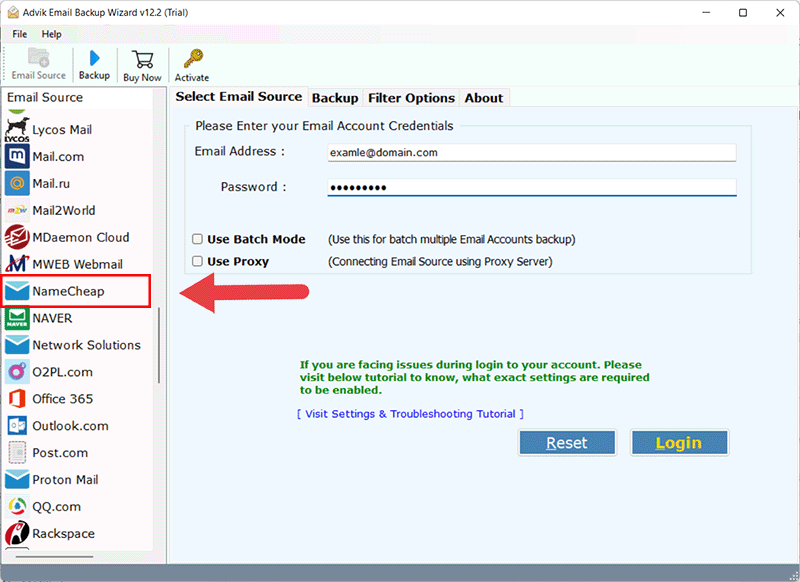Maximize the Advik Email Backup Wizard window
This screenshot has width=800, height=582.
[x=743, y=13]
